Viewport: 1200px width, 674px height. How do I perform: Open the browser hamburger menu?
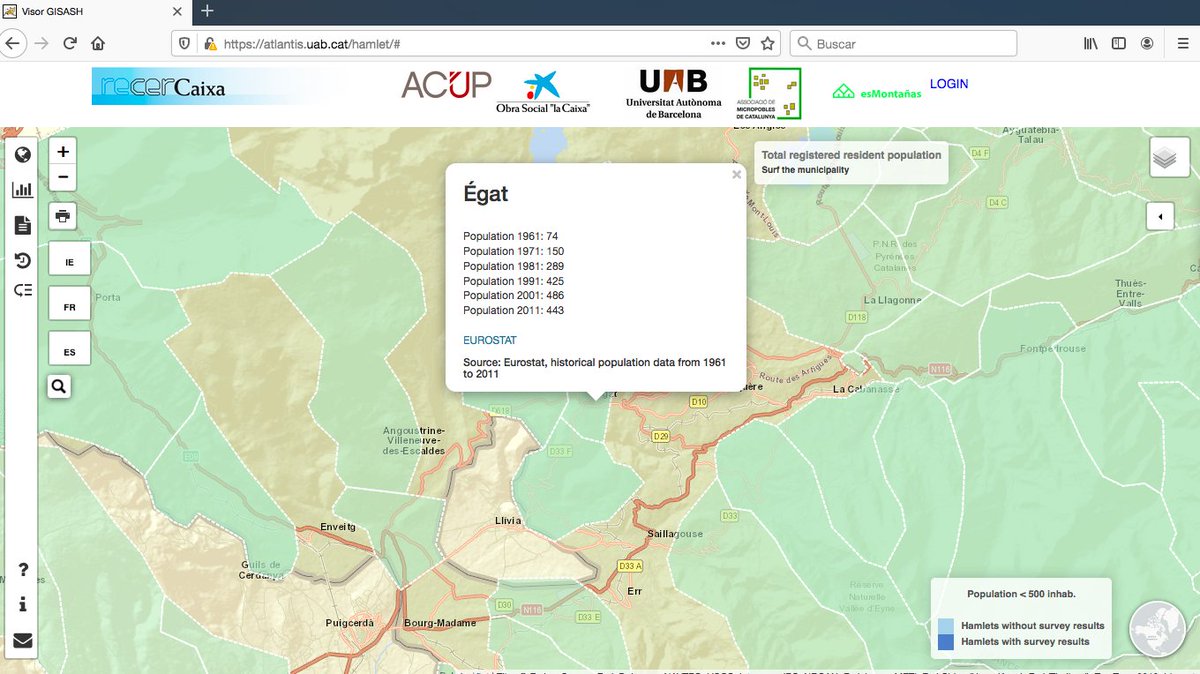[1183, 44]
